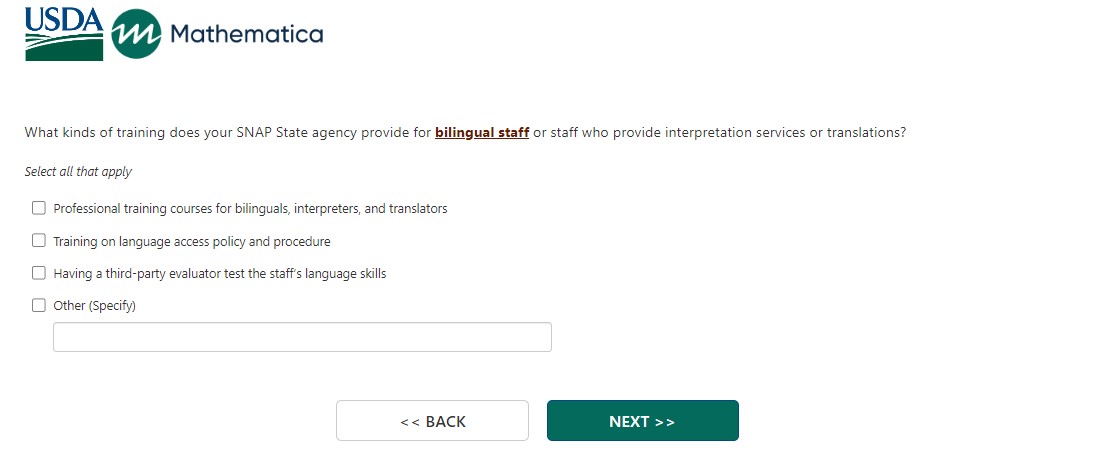
Task: Click the 'Having a third-party evaluator' label text
Action: point(220,273)
